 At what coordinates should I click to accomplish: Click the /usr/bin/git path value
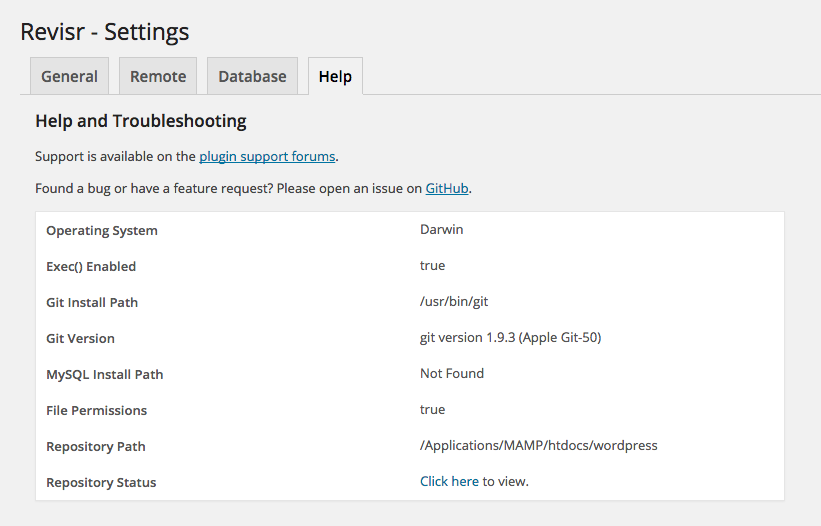(x=454, y=301)
